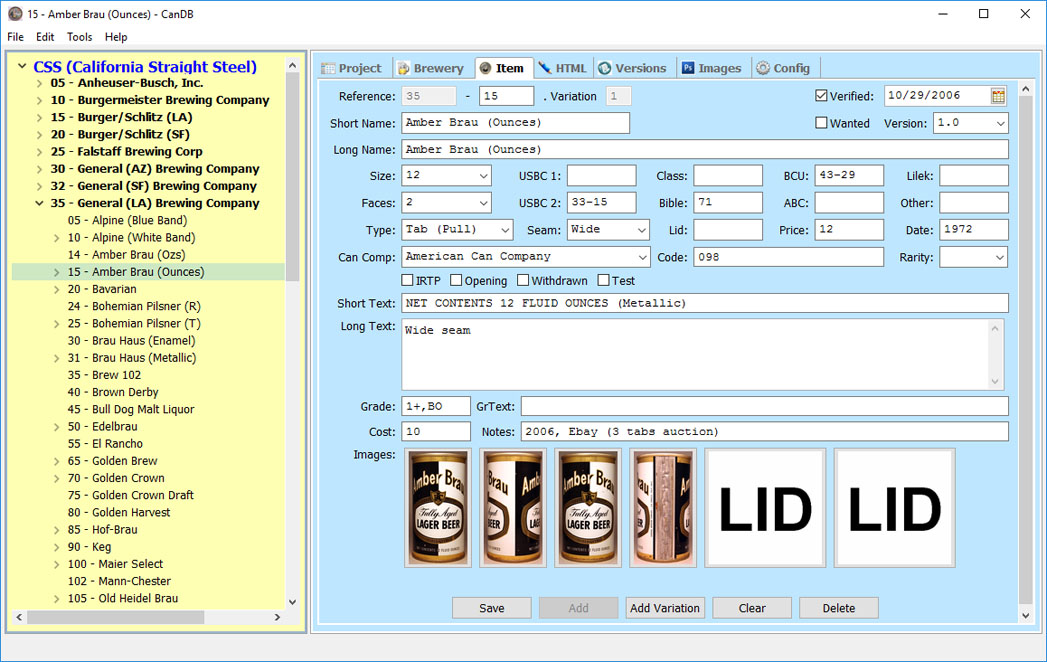Open the Version dropdown showing 1.0
This screenshot has width=1047, height=662.
pyautogui.click(x=1000, y=123)
